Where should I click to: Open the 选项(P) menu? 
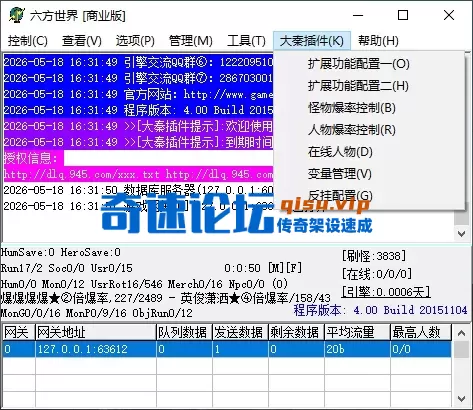[135, 41]
